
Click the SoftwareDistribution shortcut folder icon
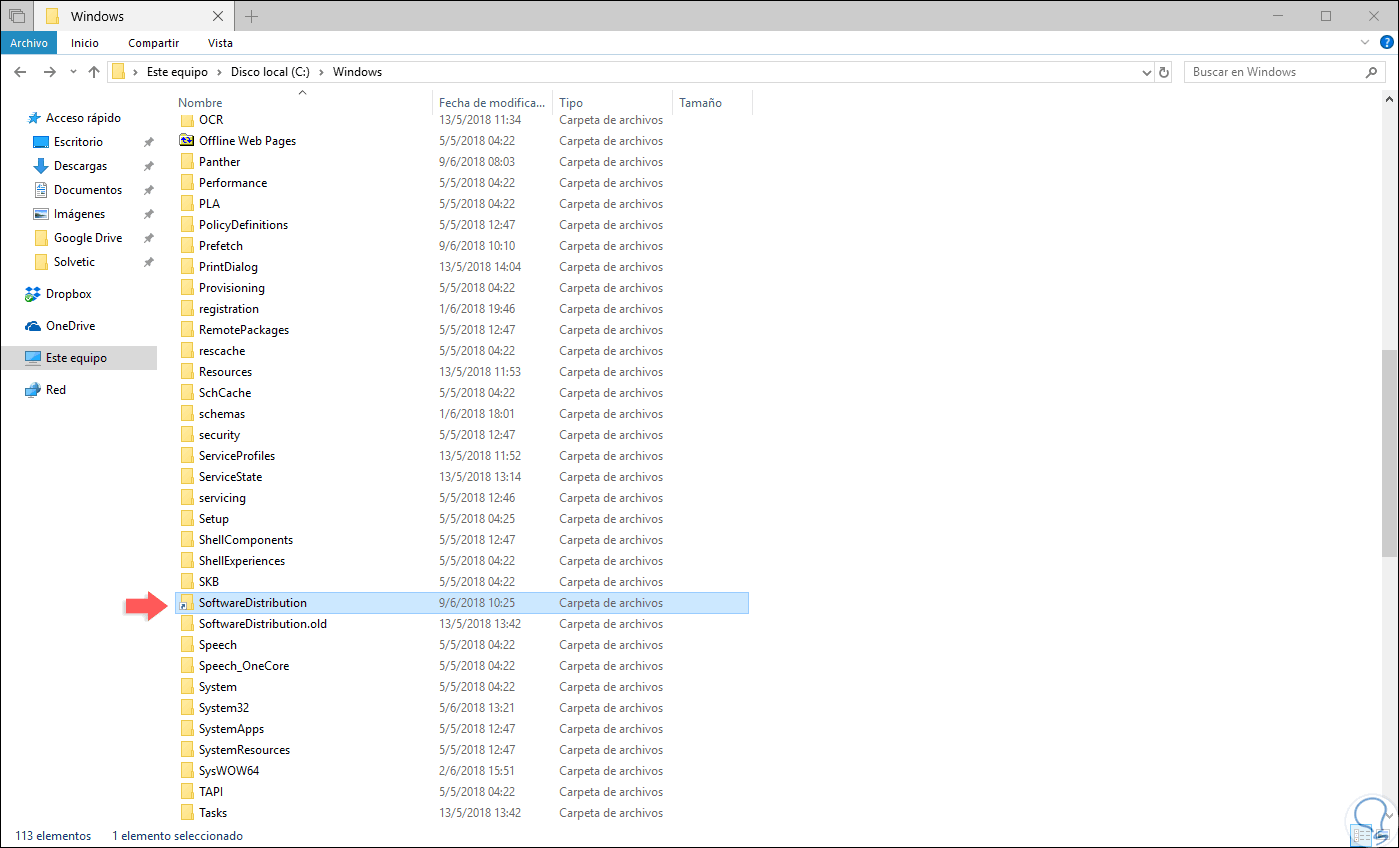point(186,603)
